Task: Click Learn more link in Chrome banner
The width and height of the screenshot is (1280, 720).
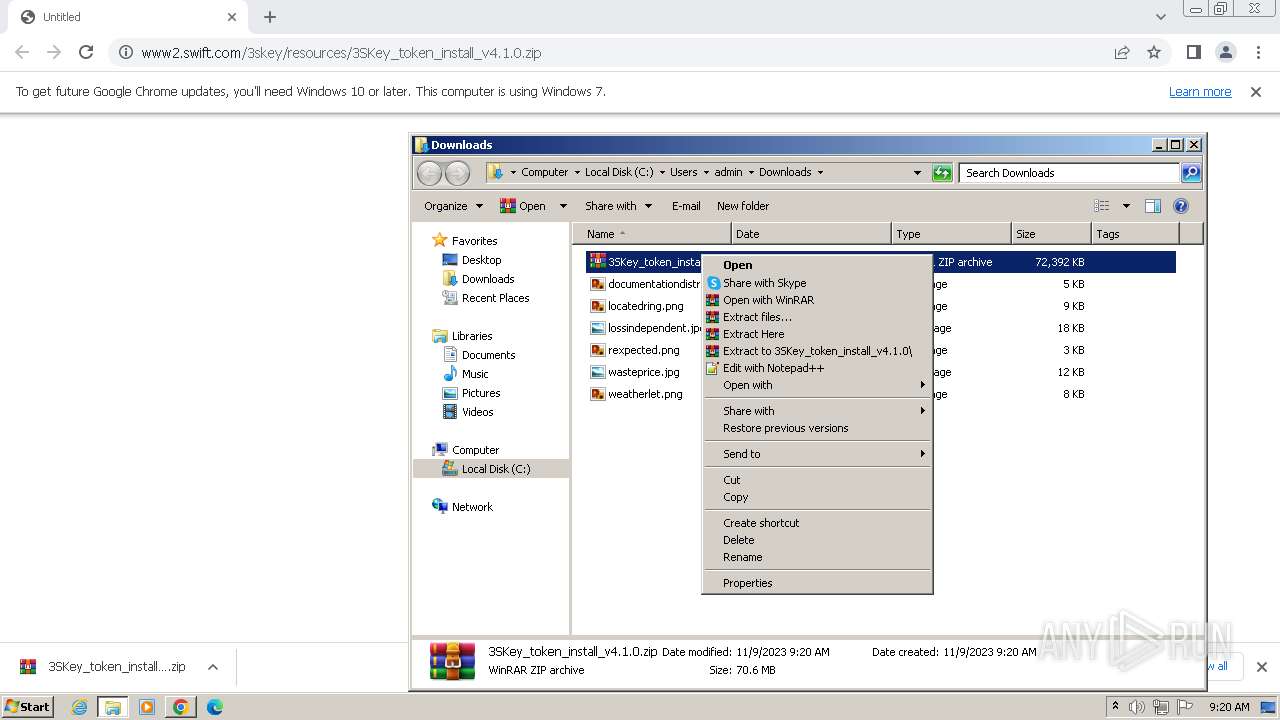Action: pyautogui.click(x=1200, y=92)
